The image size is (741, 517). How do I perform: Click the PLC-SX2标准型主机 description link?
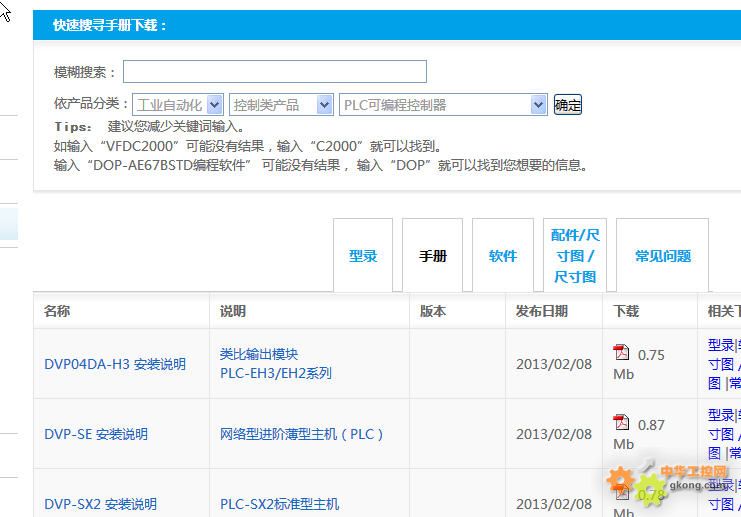click(280, 504)
